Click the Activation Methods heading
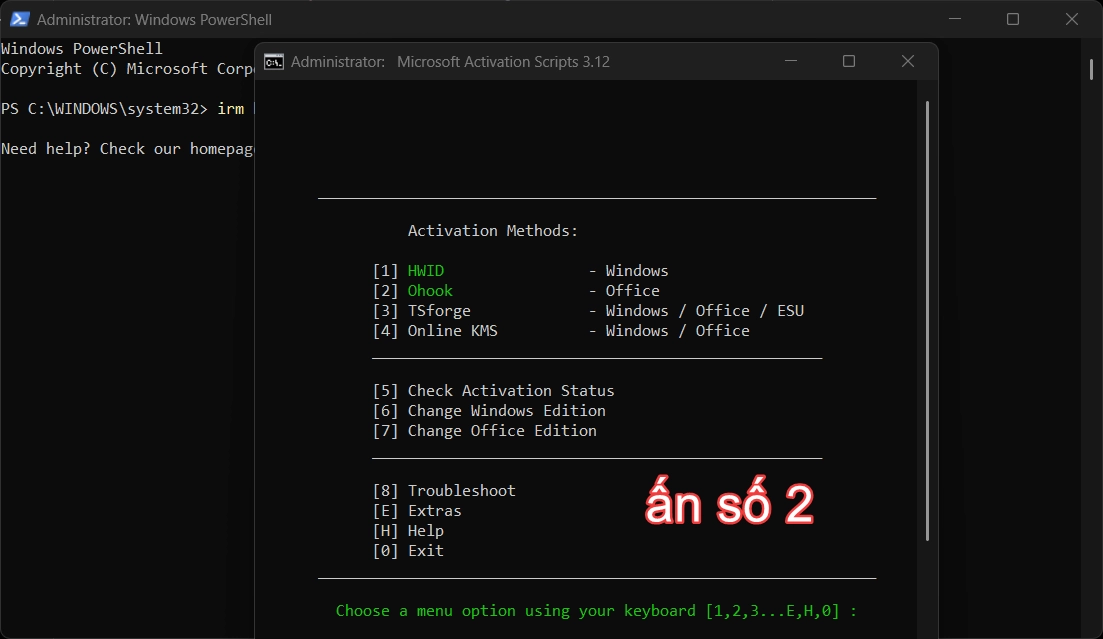The width and height of the screenshot is (1103, 639). 492,231
